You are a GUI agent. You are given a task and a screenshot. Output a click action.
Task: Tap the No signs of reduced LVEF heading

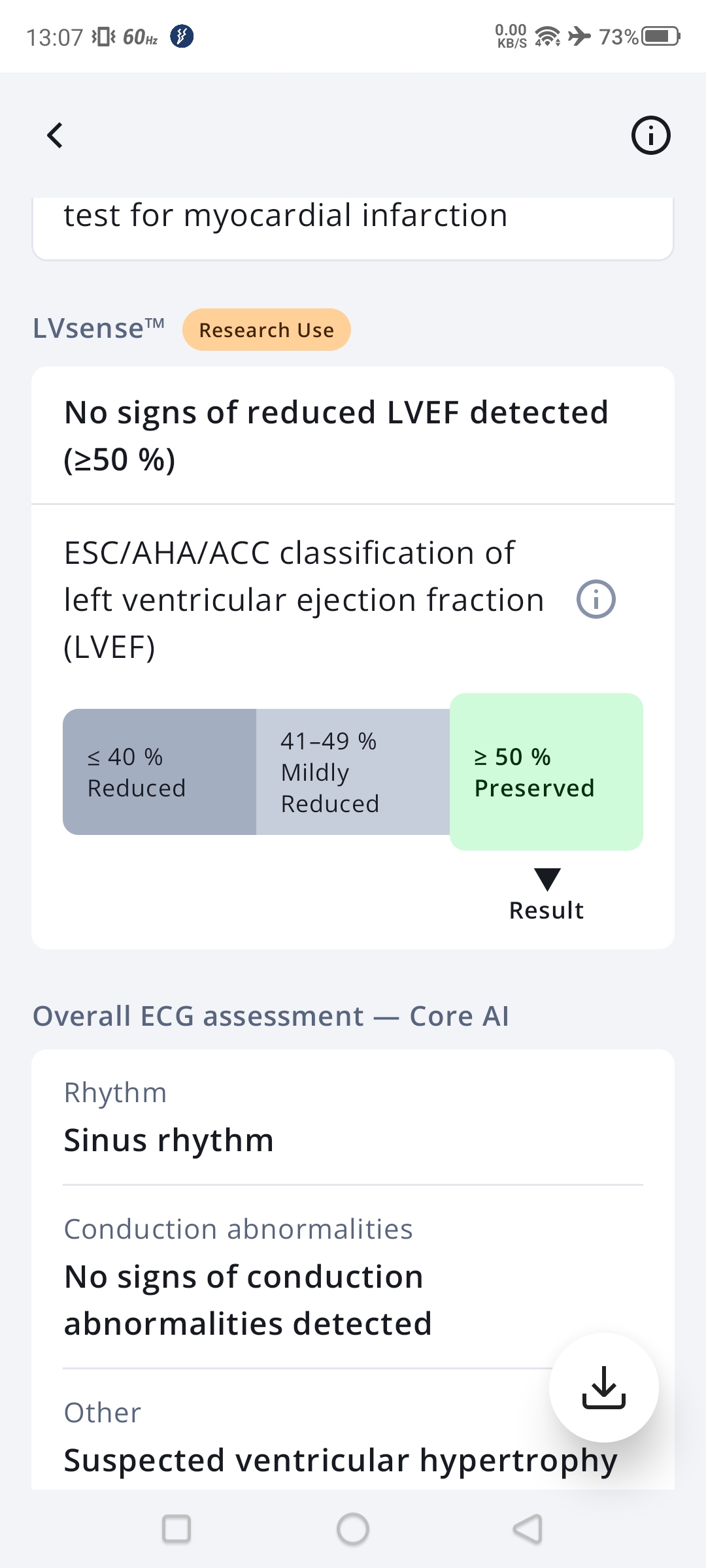(x=336, y=435)
